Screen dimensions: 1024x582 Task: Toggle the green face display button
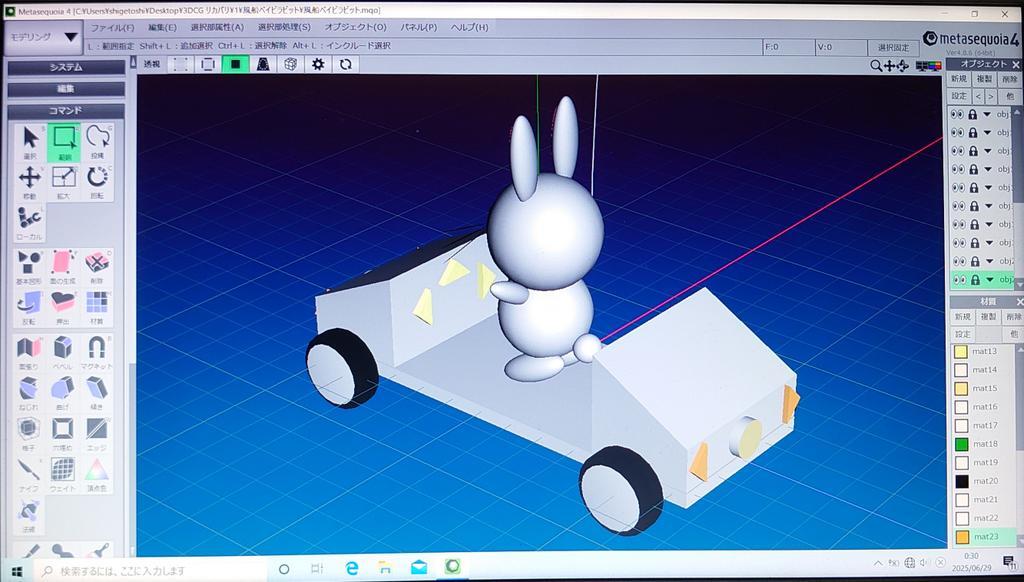click(236, 64)
